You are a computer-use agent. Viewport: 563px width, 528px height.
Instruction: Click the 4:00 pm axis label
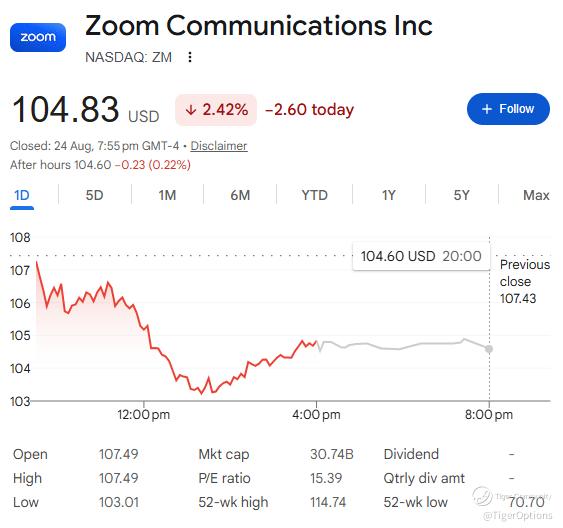tap(316, 415)
